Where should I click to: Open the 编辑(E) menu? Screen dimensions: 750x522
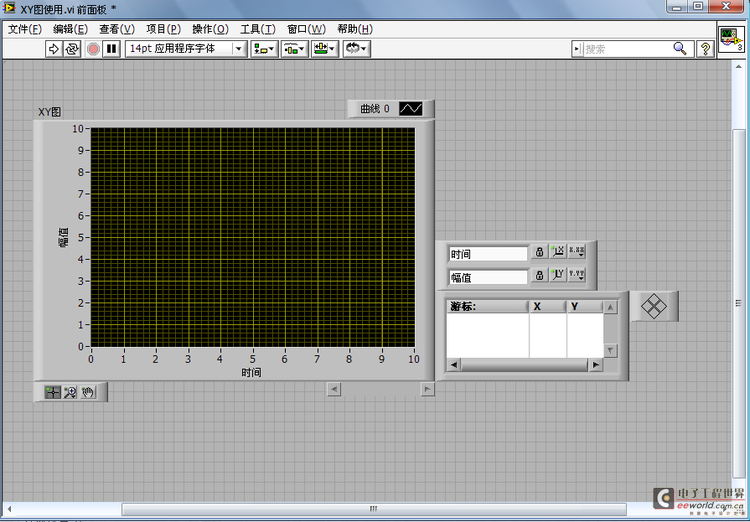(x=70, y=29)
